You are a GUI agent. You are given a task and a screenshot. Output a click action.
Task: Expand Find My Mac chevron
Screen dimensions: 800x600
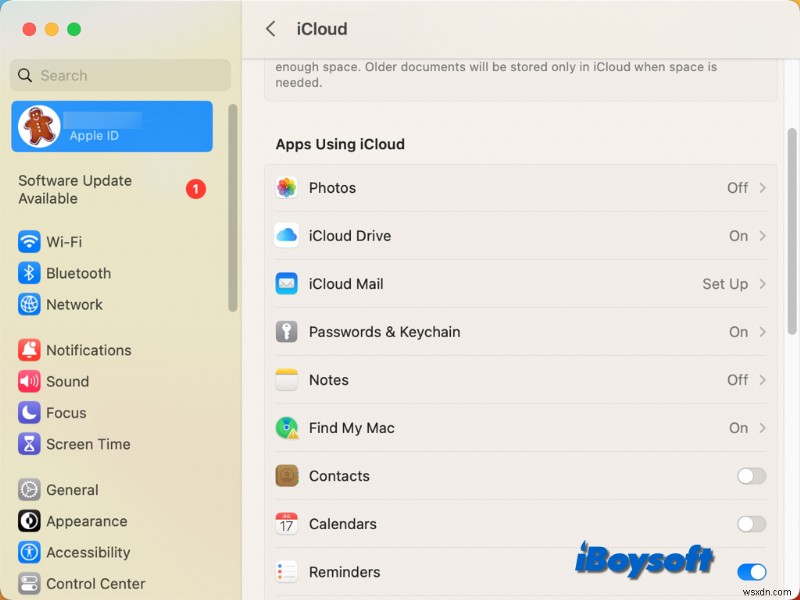pos(762,428)
